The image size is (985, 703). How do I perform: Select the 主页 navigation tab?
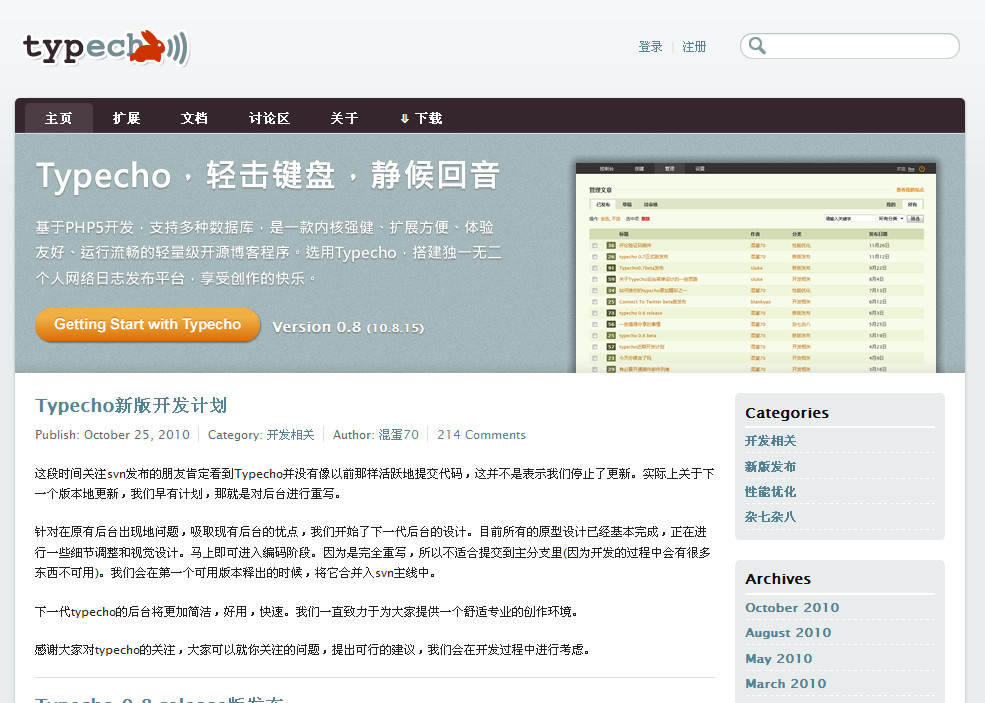(59, 118)
